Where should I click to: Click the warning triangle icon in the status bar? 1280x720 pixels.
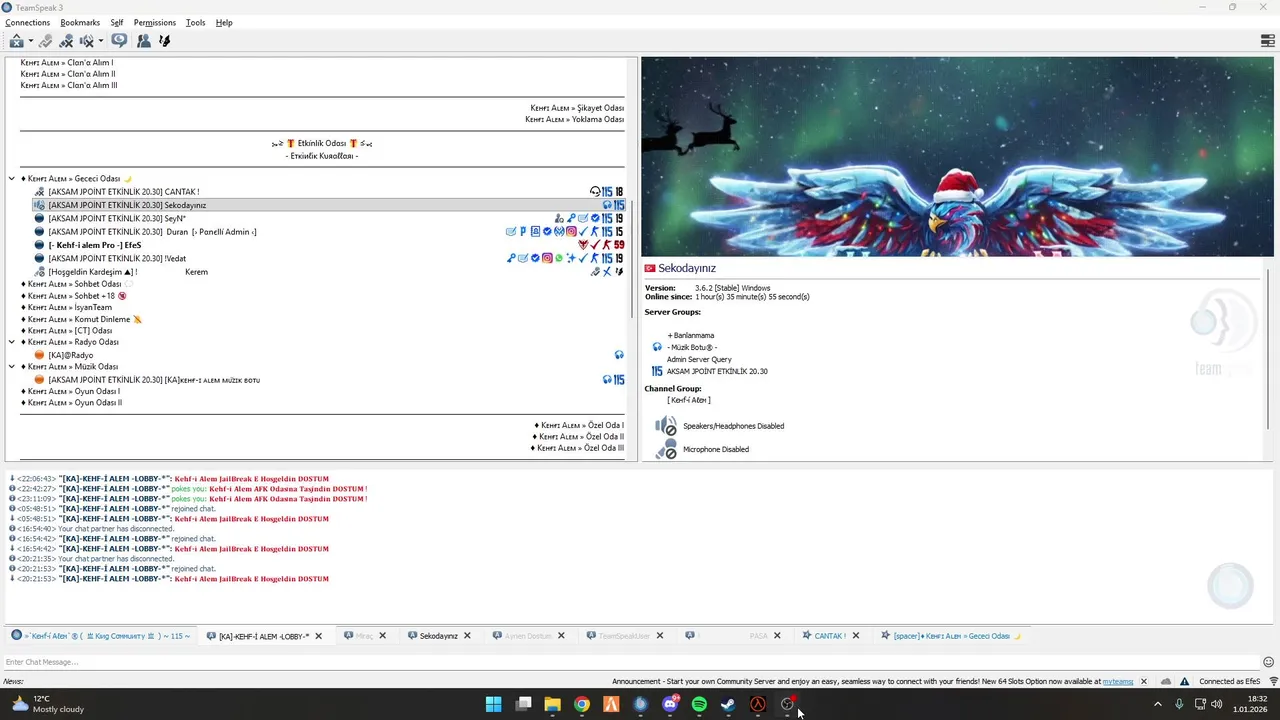pyautogui.click(x=1184, y=682)
